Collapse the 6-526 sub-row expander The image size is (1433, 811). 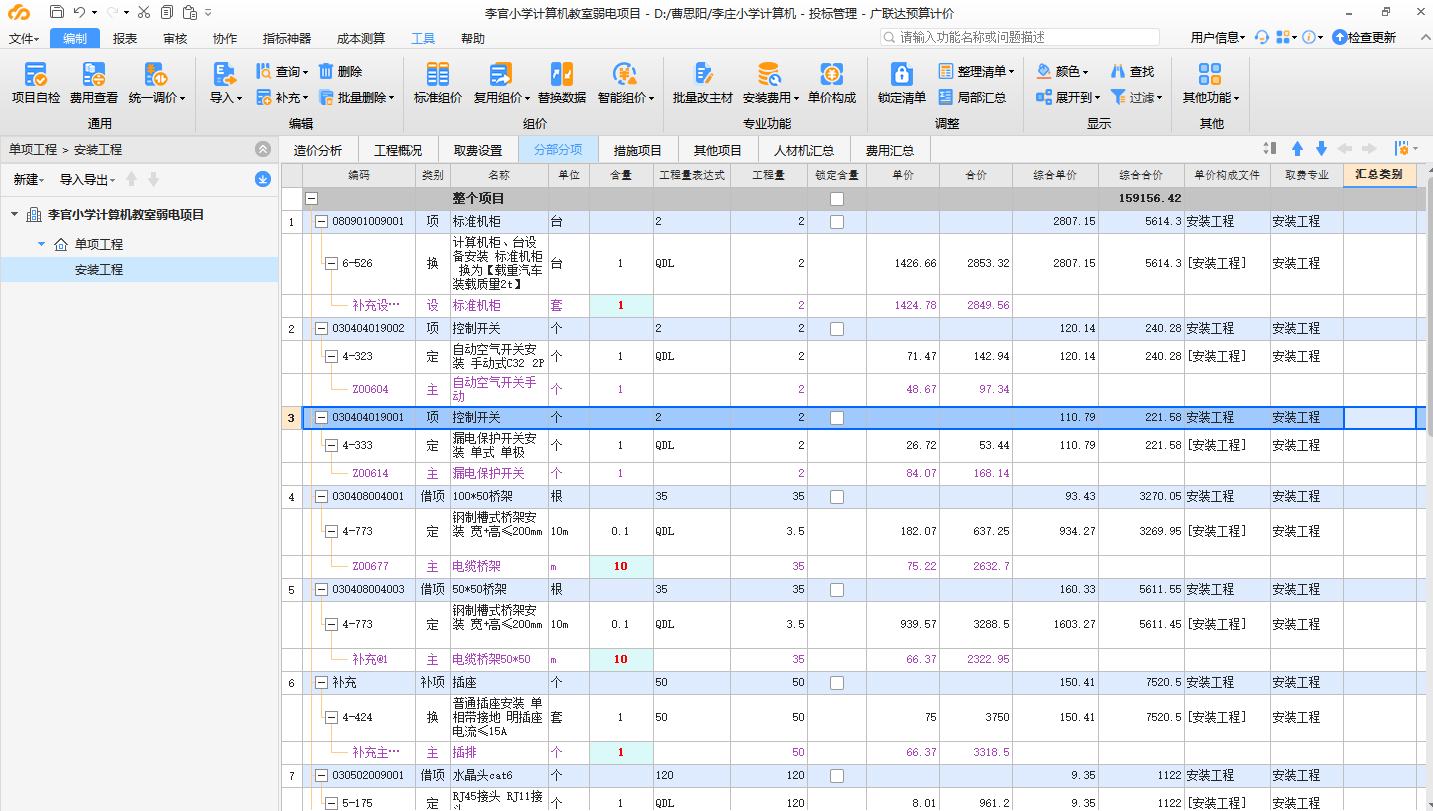tap(332, 264)
